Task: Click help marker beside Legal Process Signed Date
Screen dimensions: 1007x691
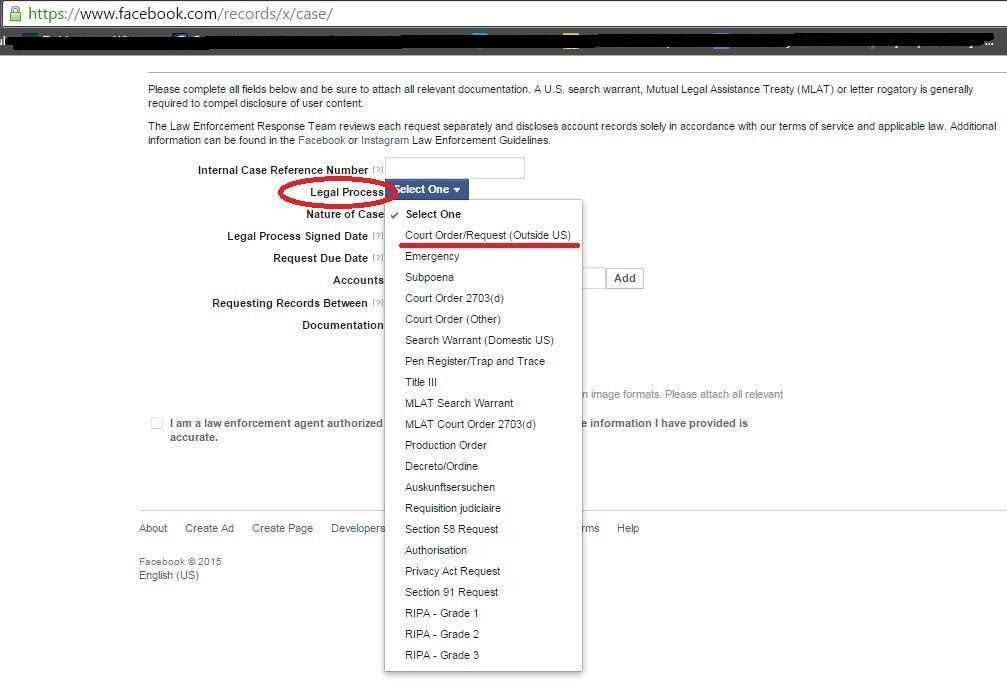Action: pyautogui.click(x=378, y=236)
